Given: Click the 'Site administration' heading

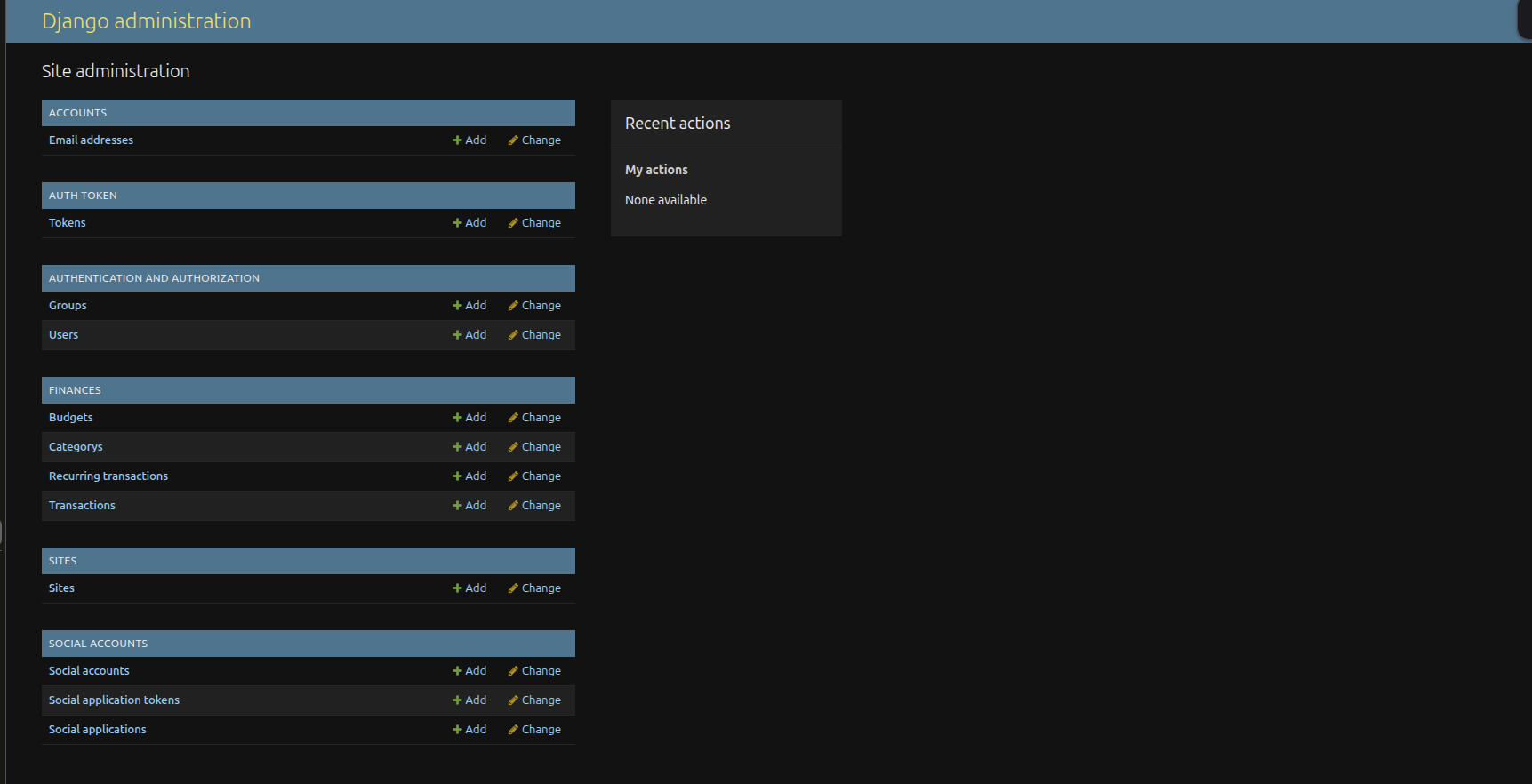Looking at the screenshot, I should pos(116,71).
